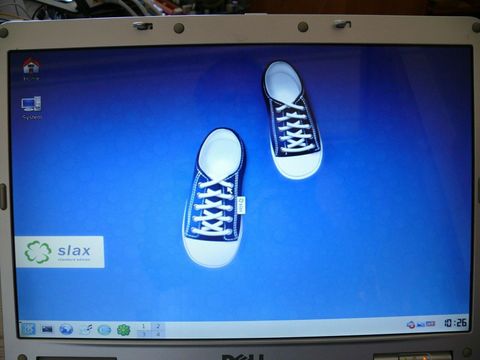The image size is (480, 360).
Task: Click the small tag on lower sneaker
Action: click(241, 205)
